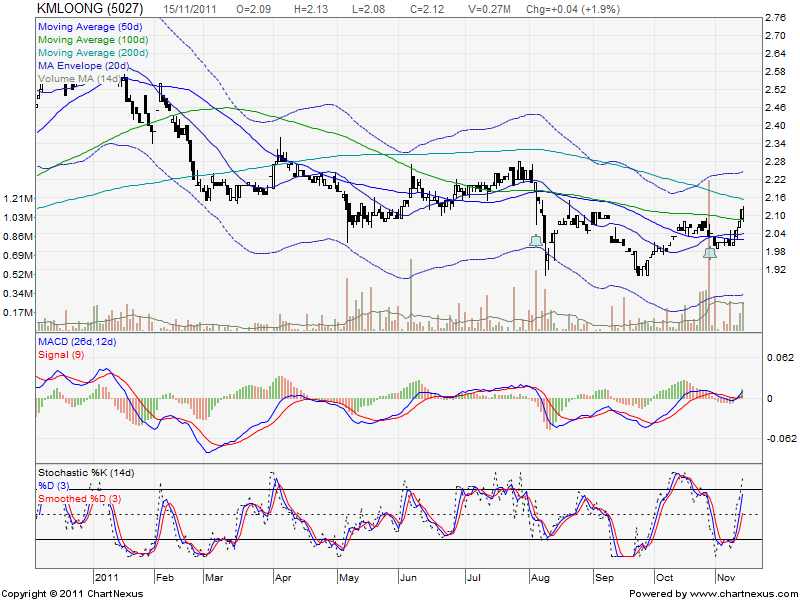
Task: Click the Volume MA (14d) legend entry
Action: click(x=80, y=78)
